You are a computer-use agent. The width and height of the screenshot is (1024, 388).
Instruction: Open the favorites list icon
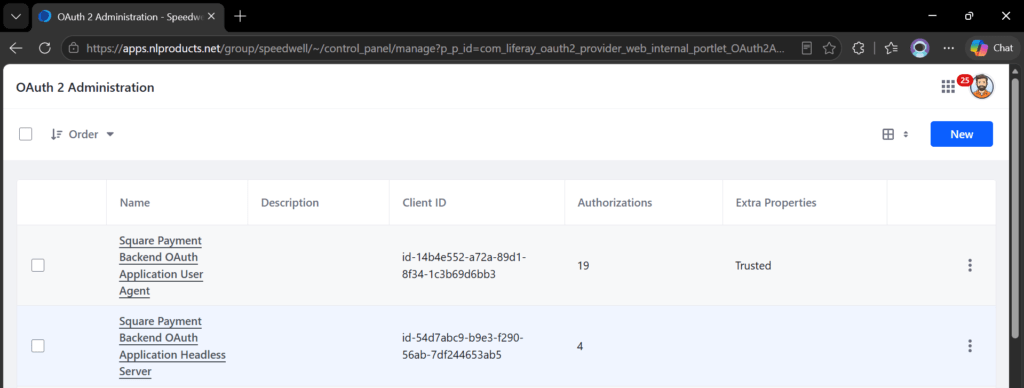pos(891,48)
